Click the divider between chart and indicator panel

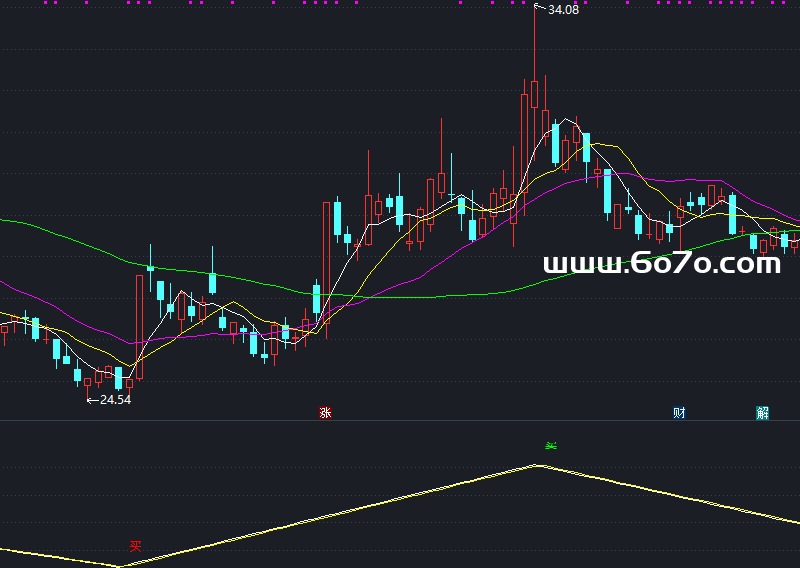(400, 421)
